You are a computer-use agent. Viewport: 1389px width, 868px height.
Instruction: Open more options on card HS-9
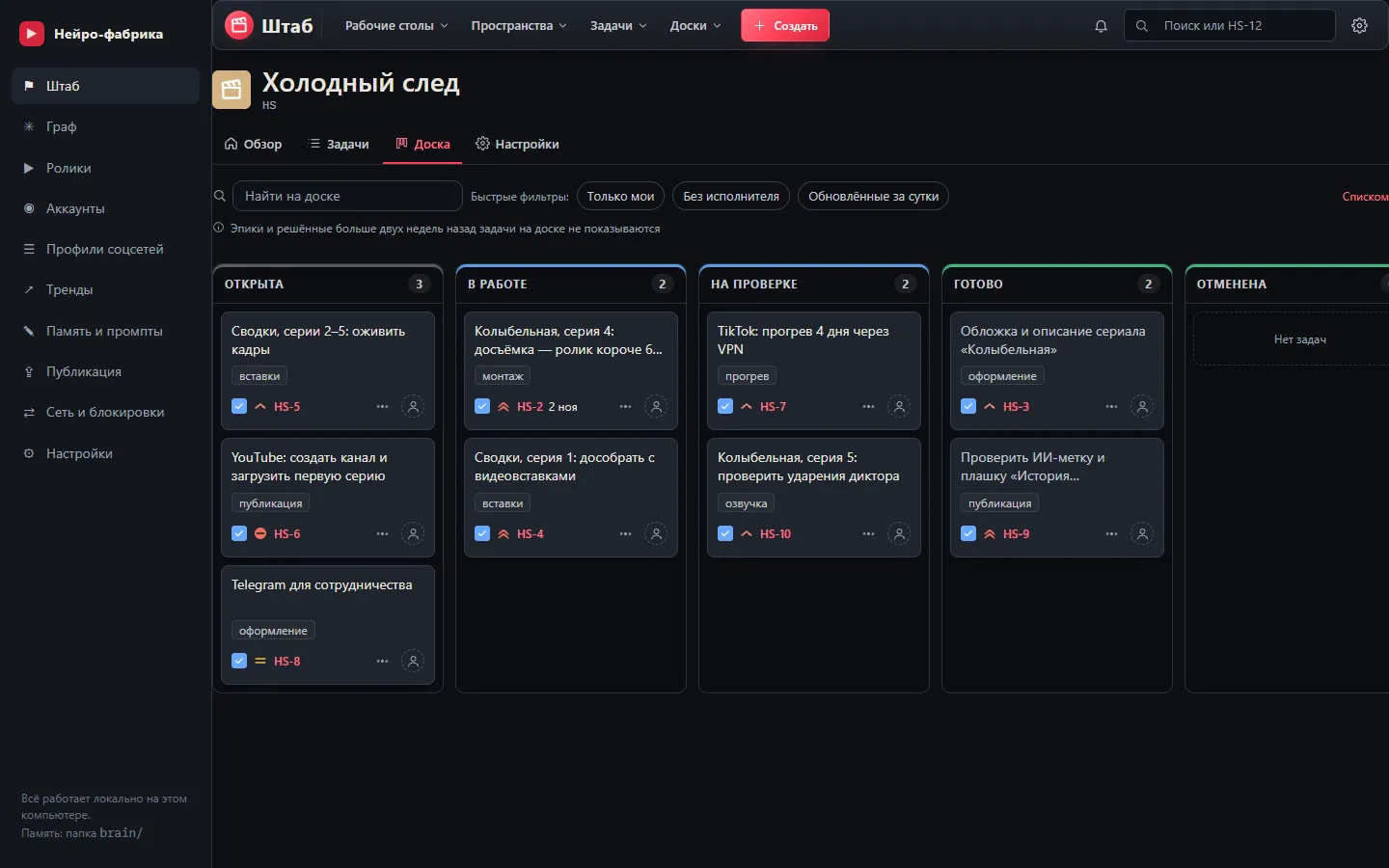point(1112,534)
